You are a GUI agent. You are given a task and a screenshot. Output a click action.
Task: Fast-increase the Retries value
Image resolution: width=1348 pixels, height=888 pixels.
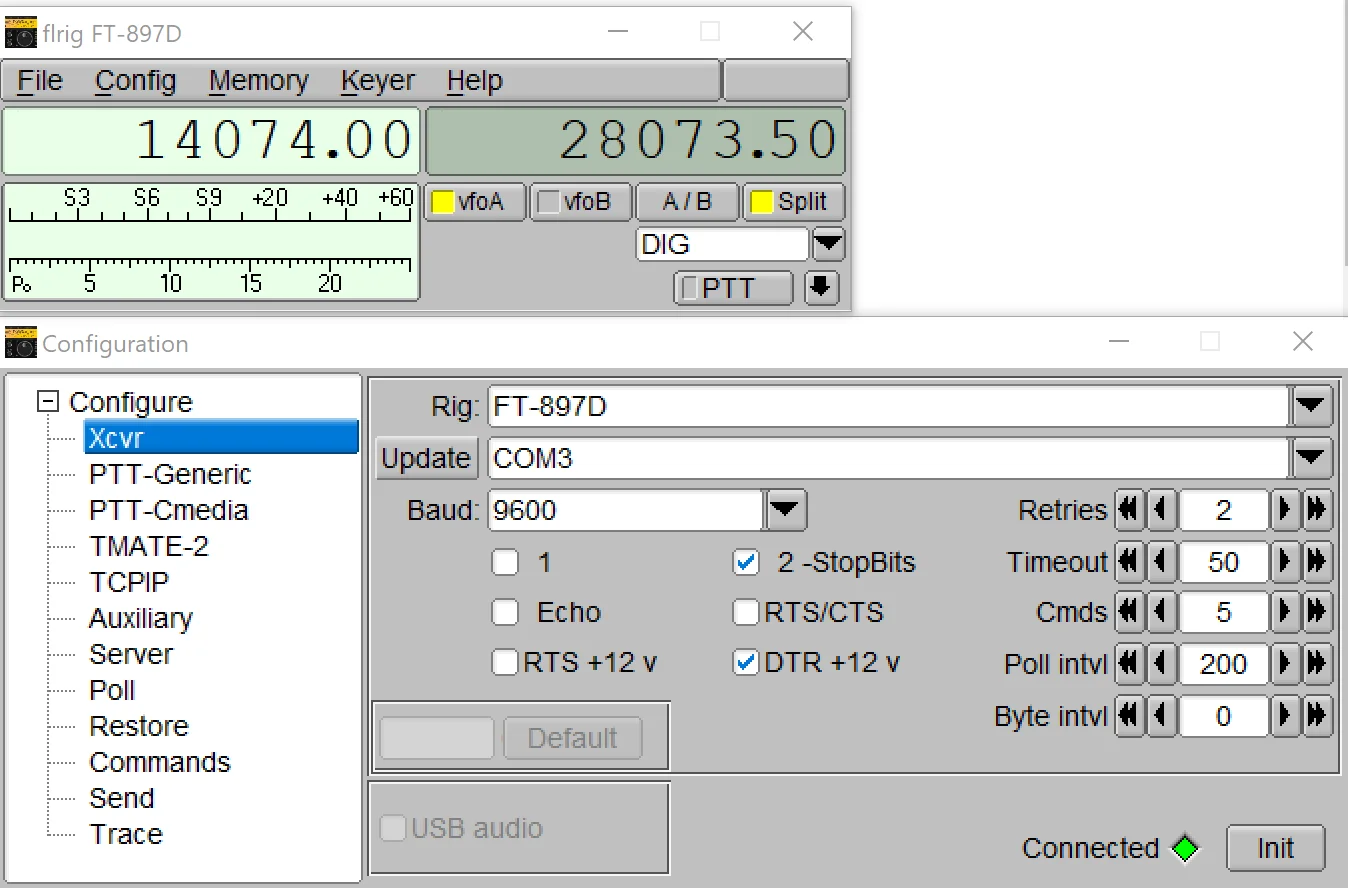click(x=1317, y=511)
